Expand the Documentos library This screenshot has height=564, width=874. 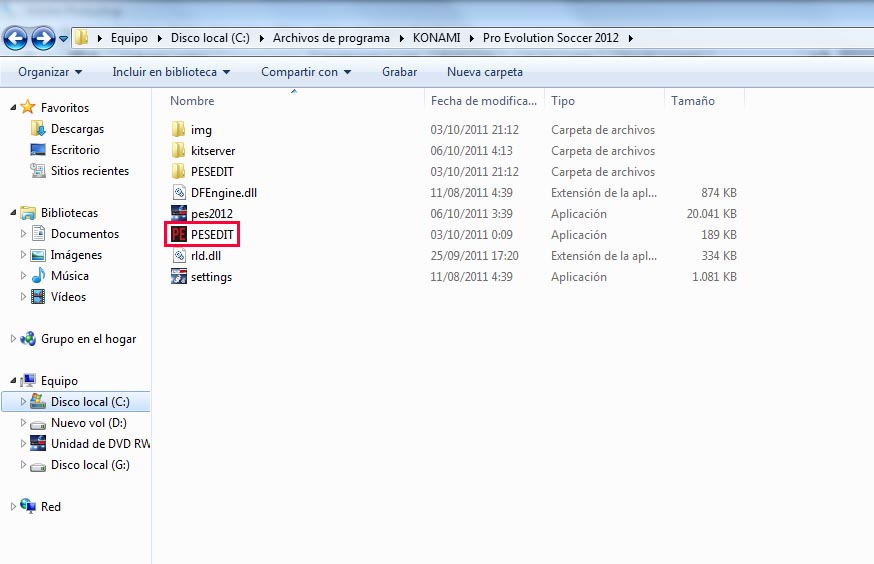23,234
